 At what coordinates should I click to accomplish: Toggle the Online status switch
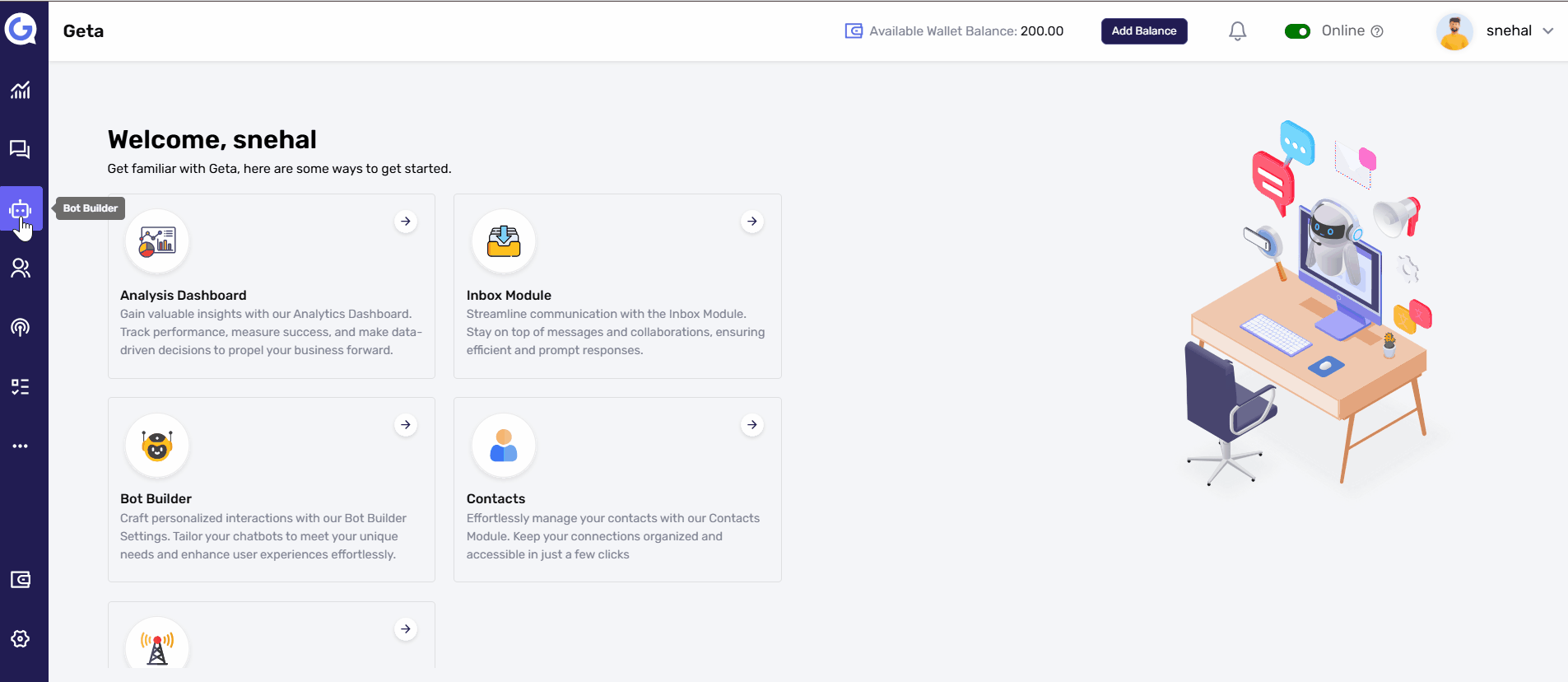pyautogui.click(x=1297, y=31)
